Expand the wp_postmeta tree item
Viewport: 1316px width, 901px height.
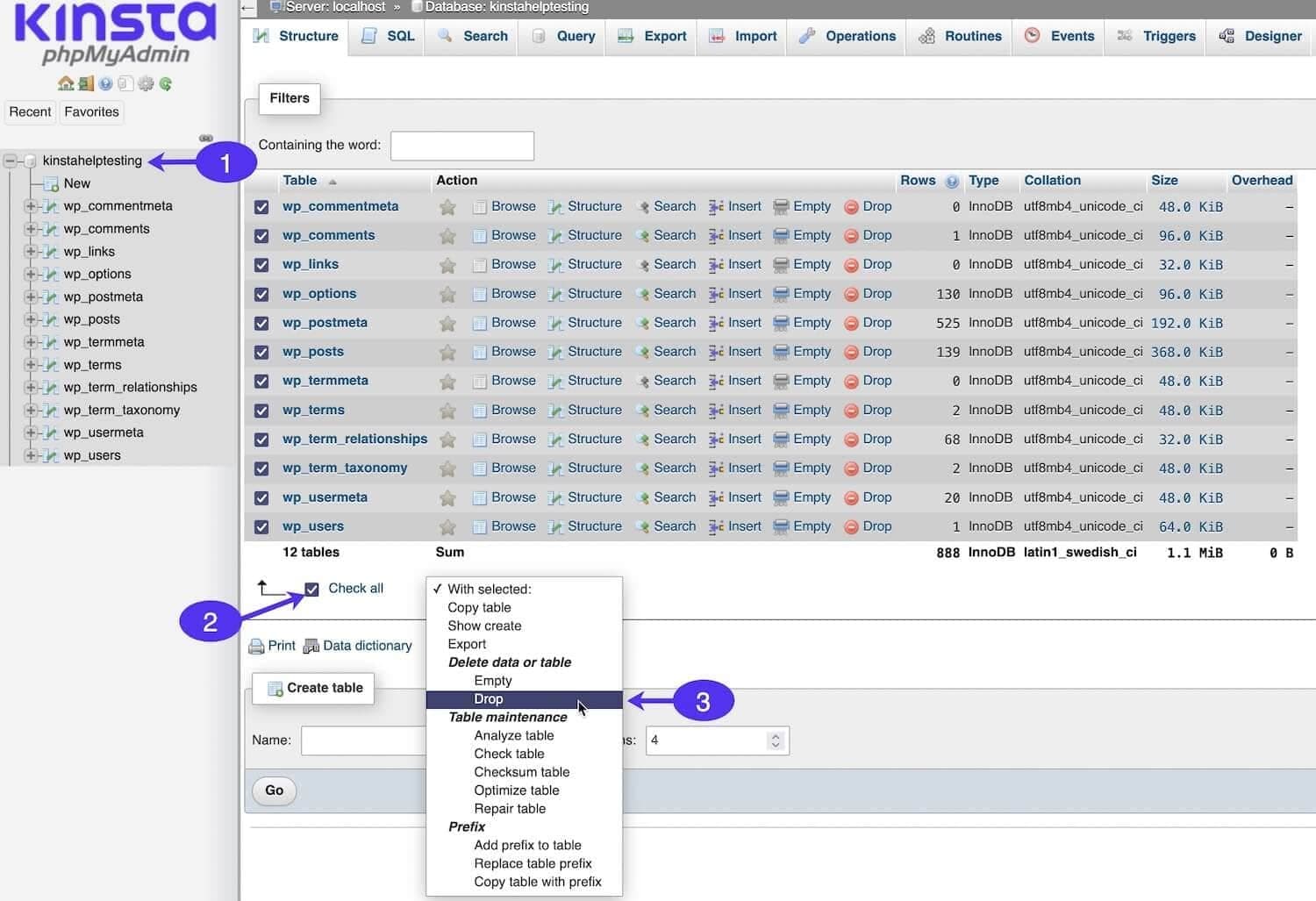[30, 297]
